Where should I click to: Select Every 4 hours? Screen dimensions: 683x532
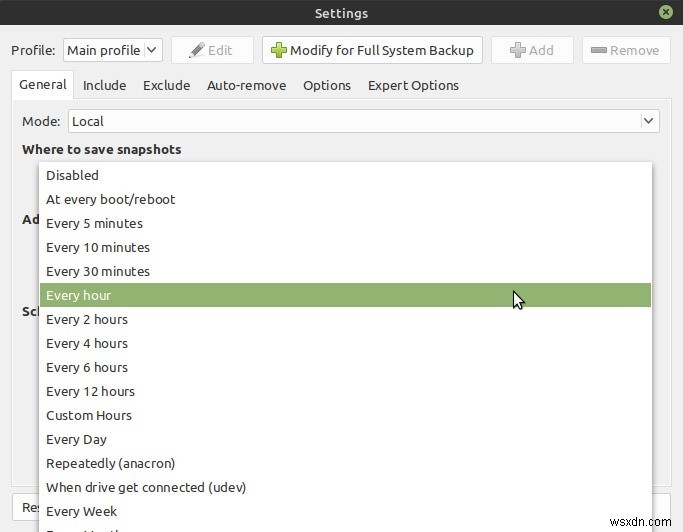point(345,343)
